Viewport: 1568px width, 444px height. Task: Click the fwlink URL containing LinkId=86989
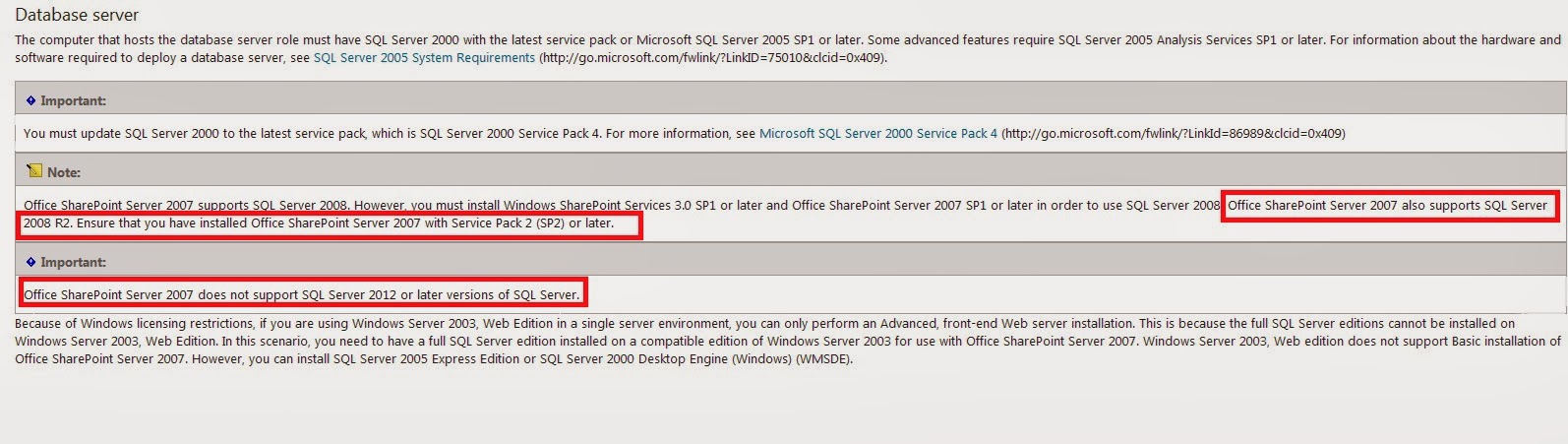pos(1174,133)
